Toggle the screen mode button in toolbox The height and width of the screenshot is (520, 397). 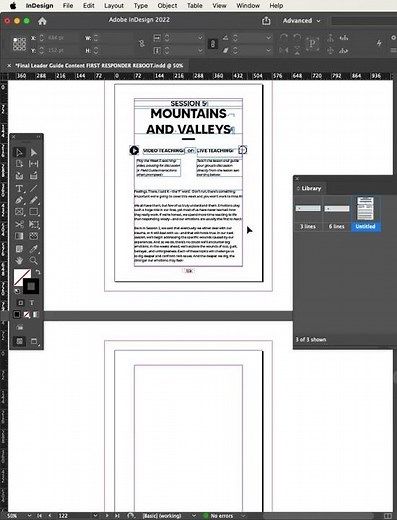34,341
